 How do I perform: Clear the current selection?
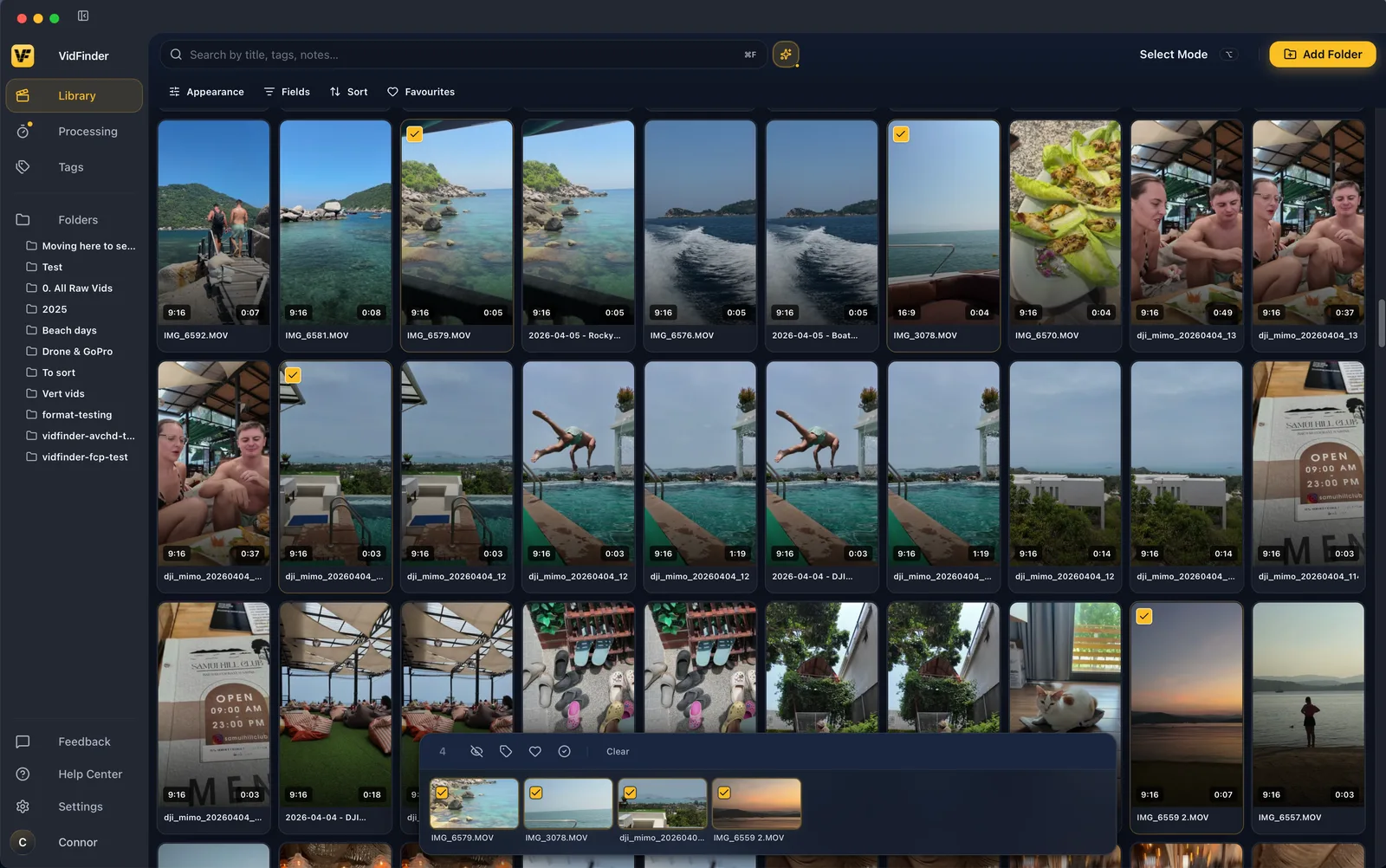tap(618, 751)
